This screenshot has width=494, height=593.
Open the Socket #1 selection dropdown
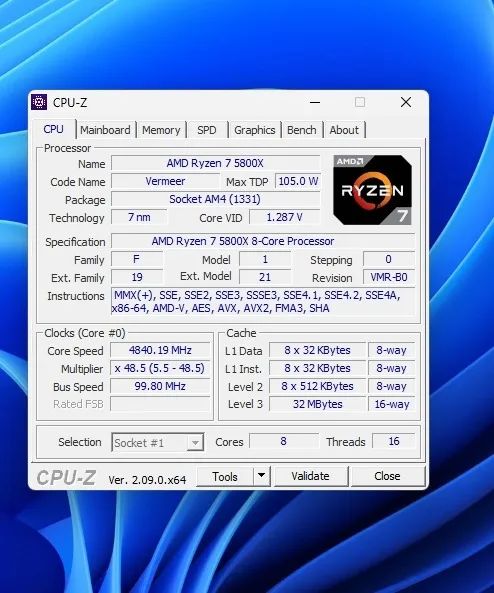pos(158,442)
